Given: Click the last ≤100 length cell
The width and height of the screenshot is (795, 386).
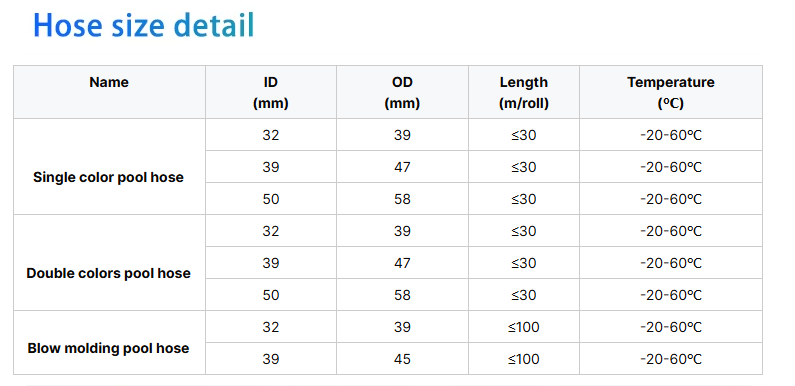Looking at the screenshot, I should pos(524,359).
